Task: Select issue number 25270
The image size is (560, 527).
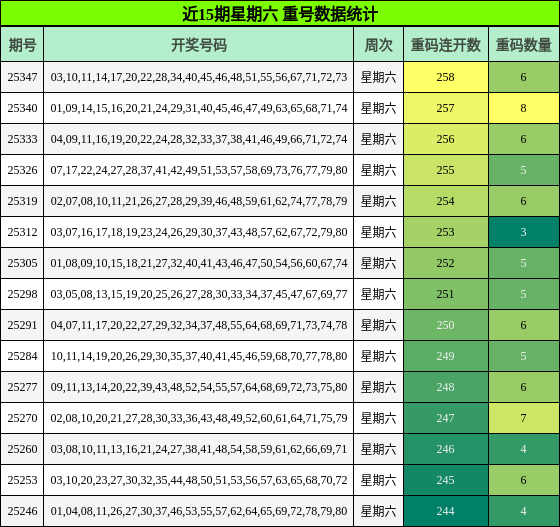Action: [22, 418]
